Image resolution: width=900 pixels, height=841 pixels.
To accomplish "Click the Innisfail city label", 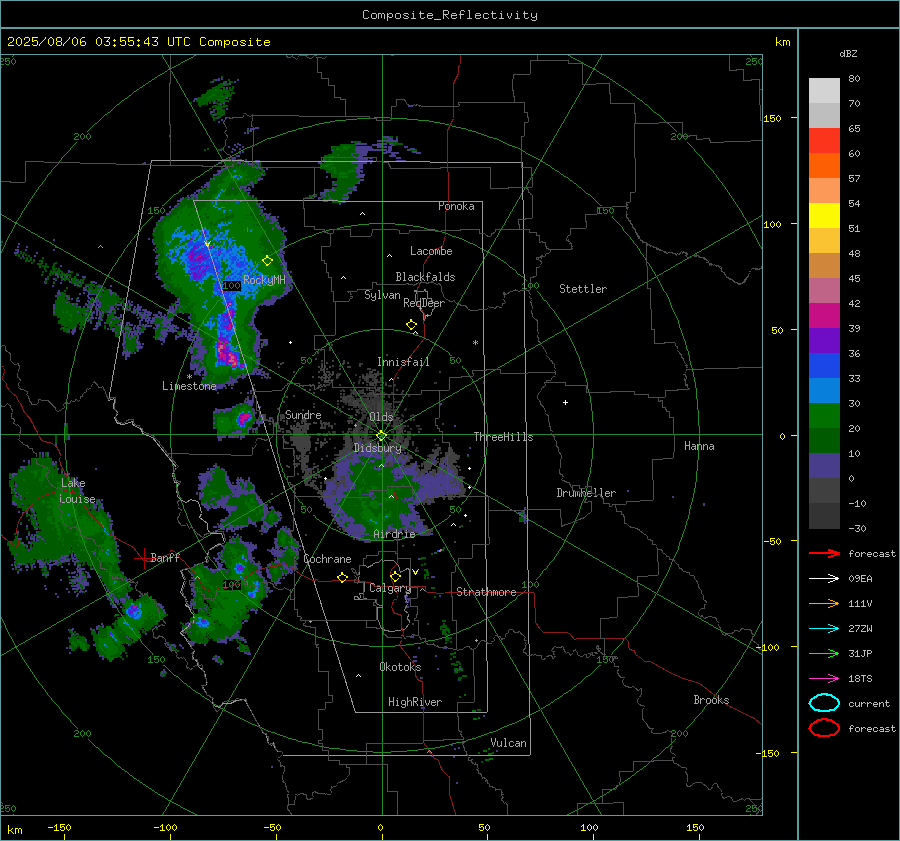I will tap(403, 362).
